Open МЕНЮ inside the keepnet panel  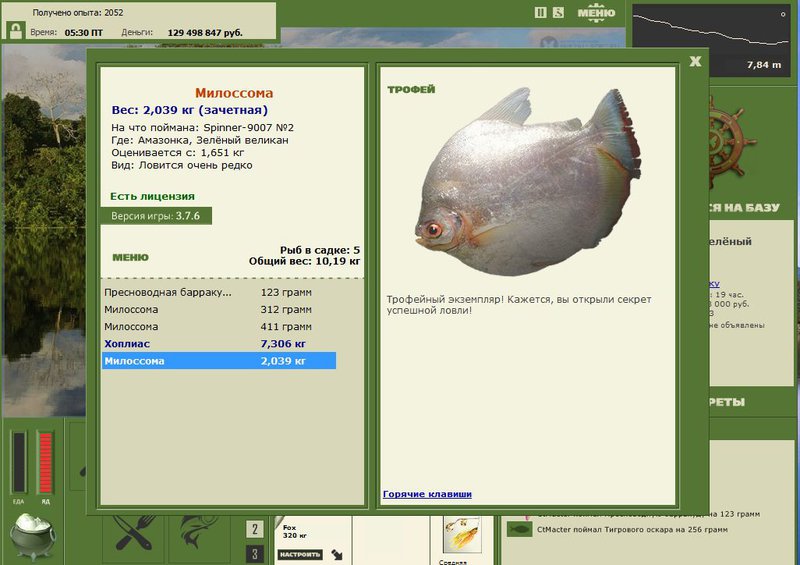[130, 257]
